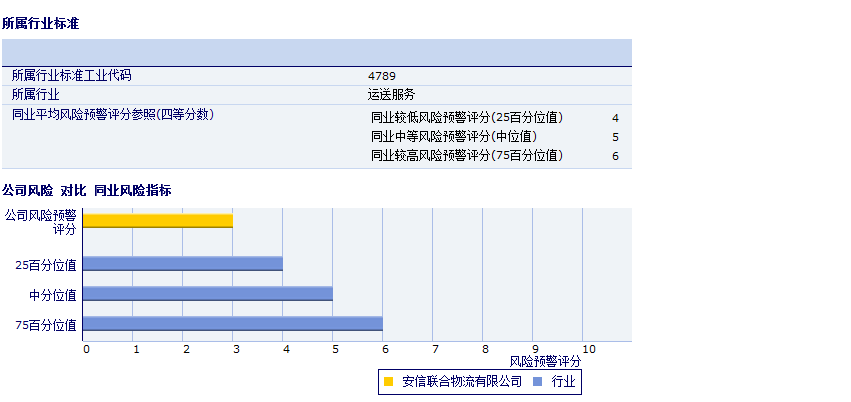Viewport: 851px width, 402px height.
Task: Select the blue 25百分位值 bar
Action: 183,264
